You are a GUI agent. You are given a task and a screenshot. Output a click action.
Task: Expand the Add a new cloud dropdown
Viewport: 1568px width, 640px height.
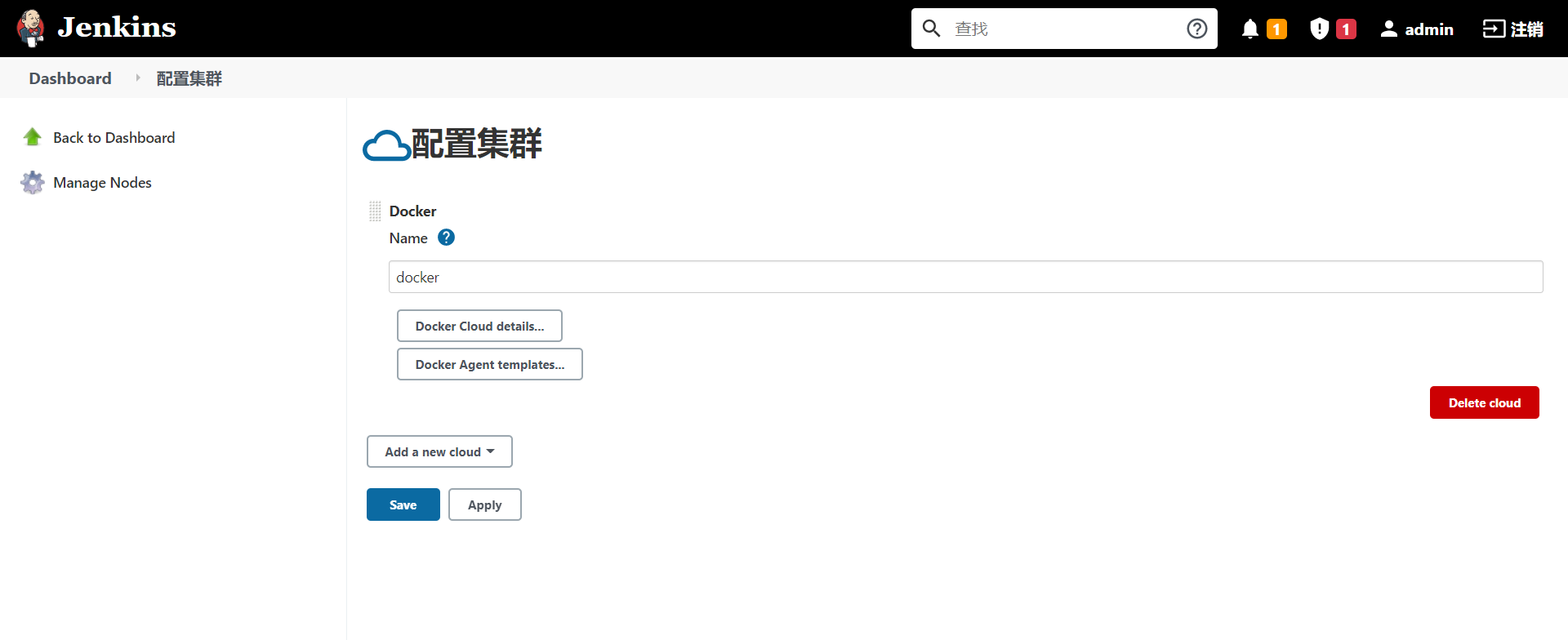pyautogui.click(x=439, y=451)
